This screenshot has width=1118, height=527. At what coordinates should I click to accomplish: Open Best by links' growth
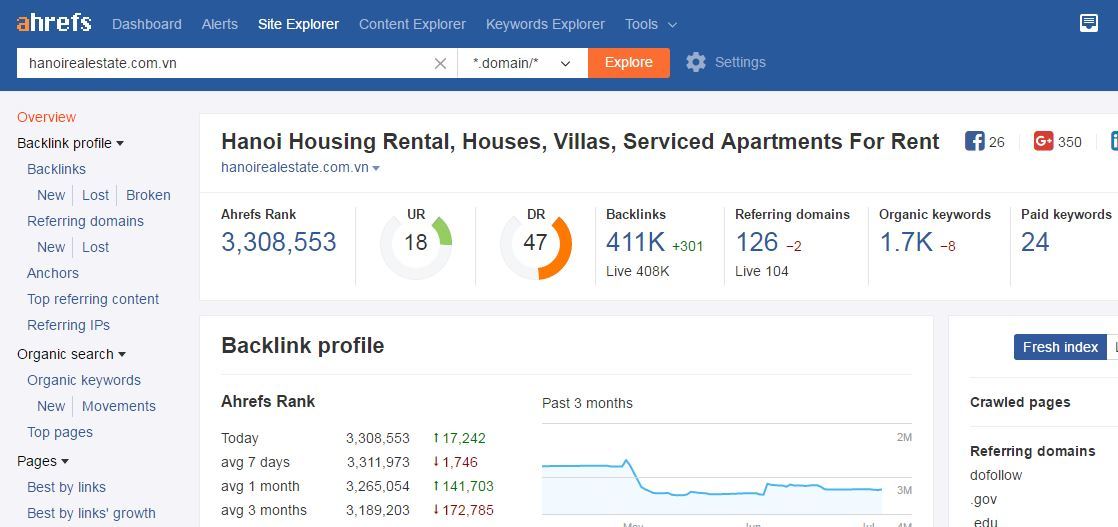coord(91,513)
